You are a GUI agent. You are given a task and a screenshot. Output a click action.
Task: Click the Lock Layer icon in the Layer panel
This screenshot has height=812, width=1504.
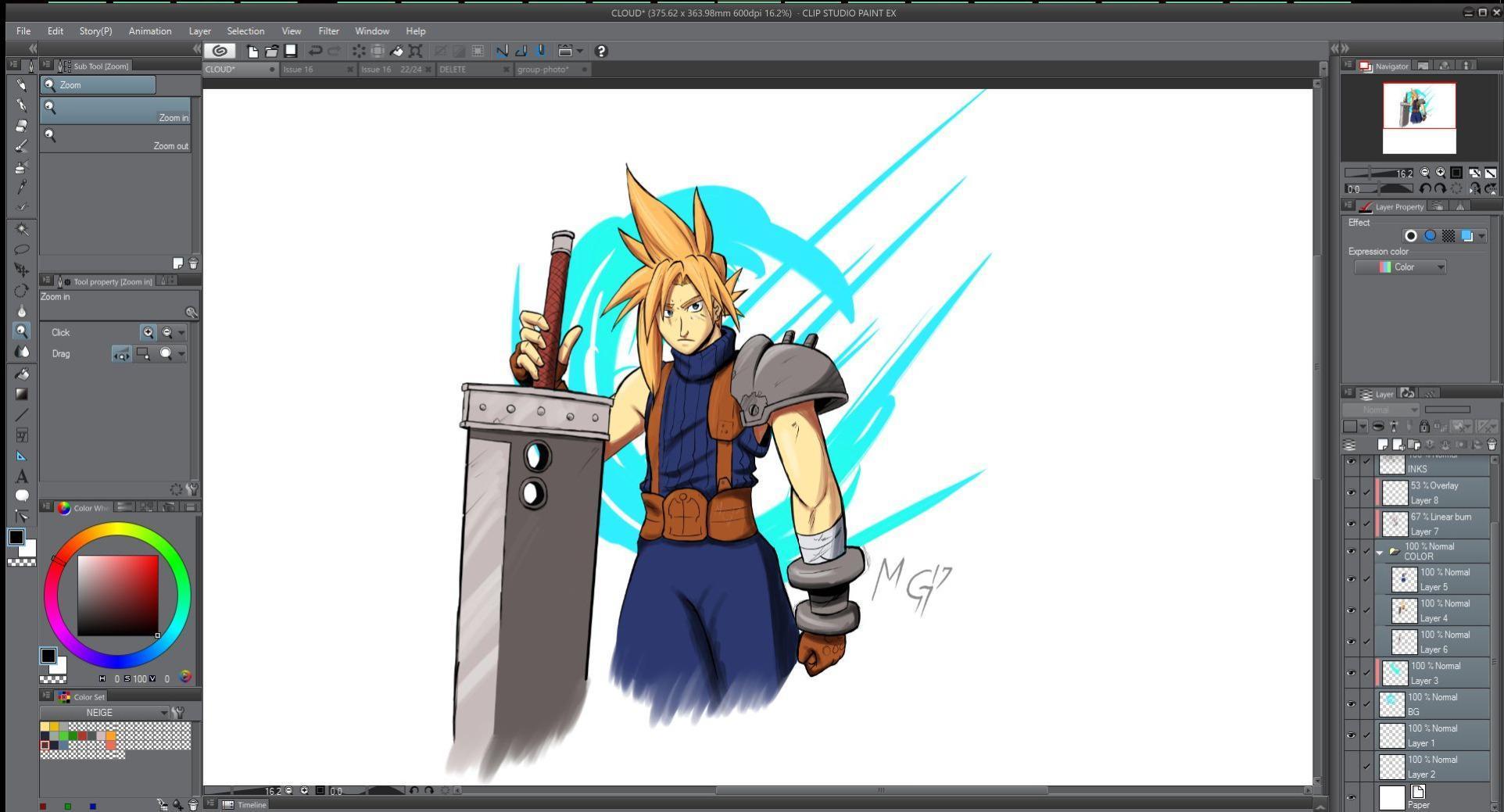pos(1424,427)
